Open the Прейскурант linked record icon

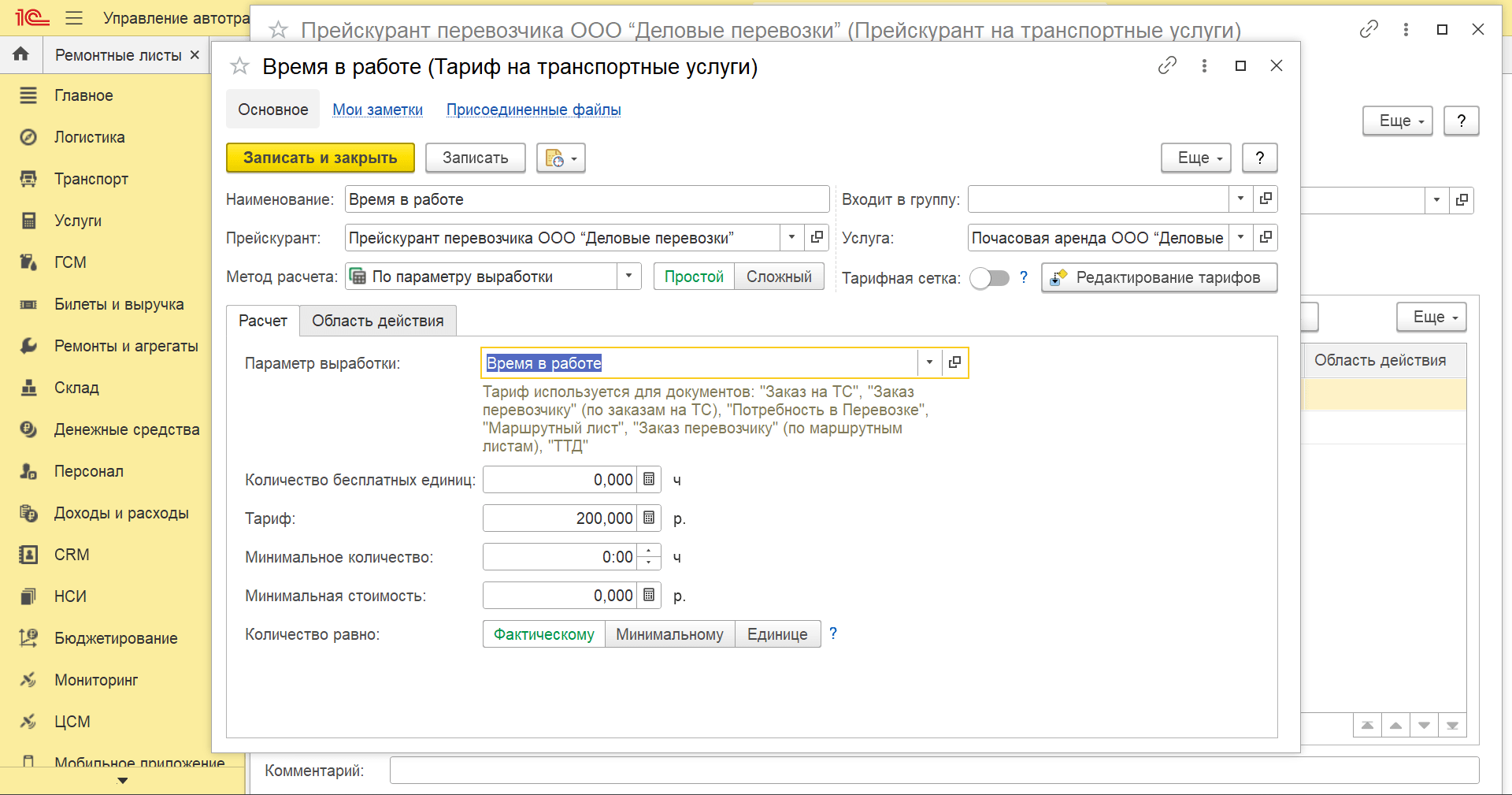[817, 237]
